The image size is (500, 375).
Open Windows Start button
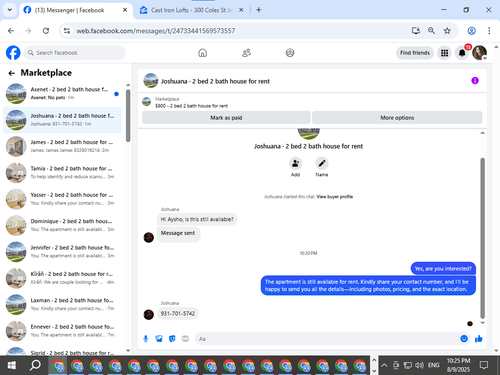12,365
